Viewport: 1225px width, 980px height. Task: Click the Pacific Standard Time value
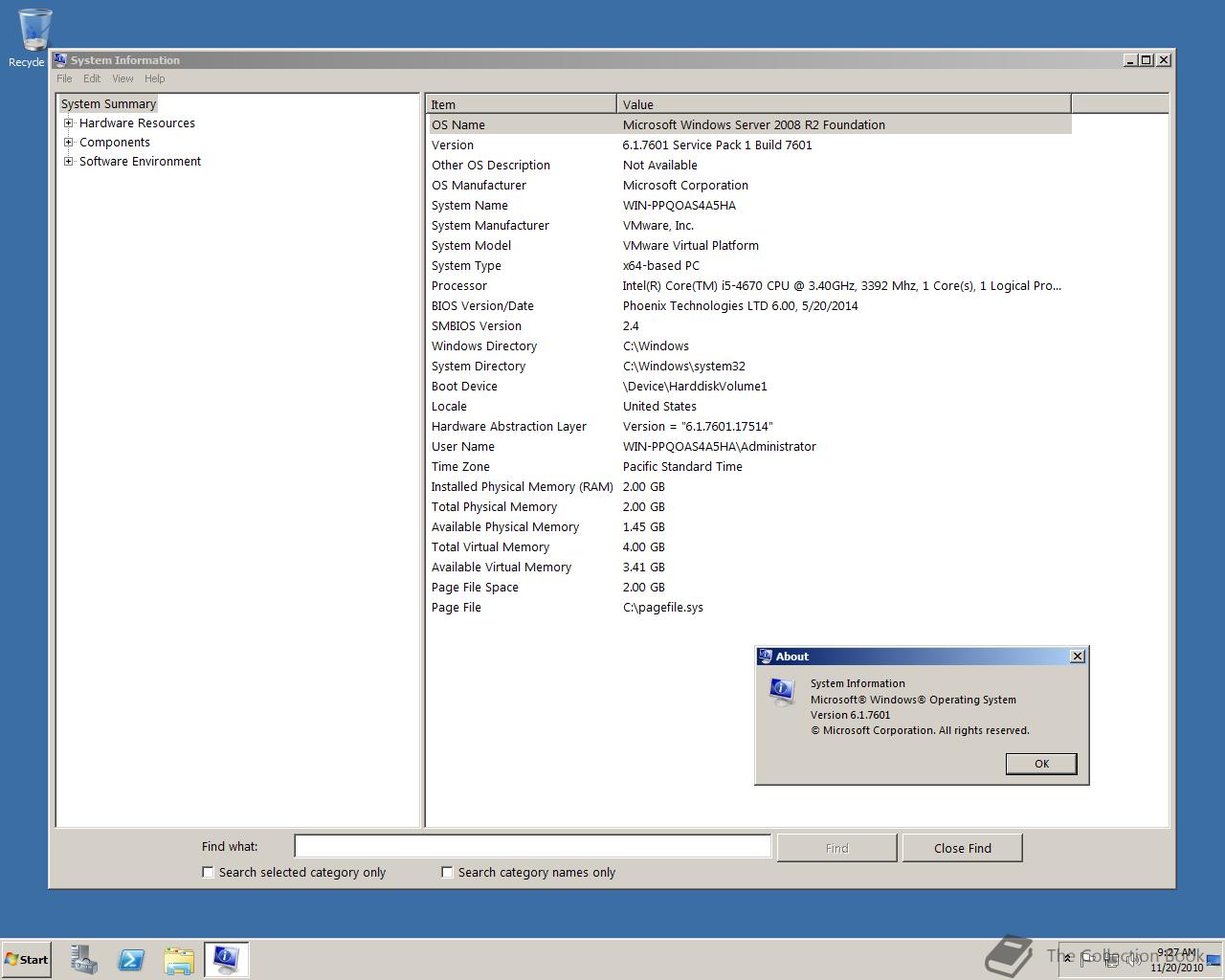(682, 466)
